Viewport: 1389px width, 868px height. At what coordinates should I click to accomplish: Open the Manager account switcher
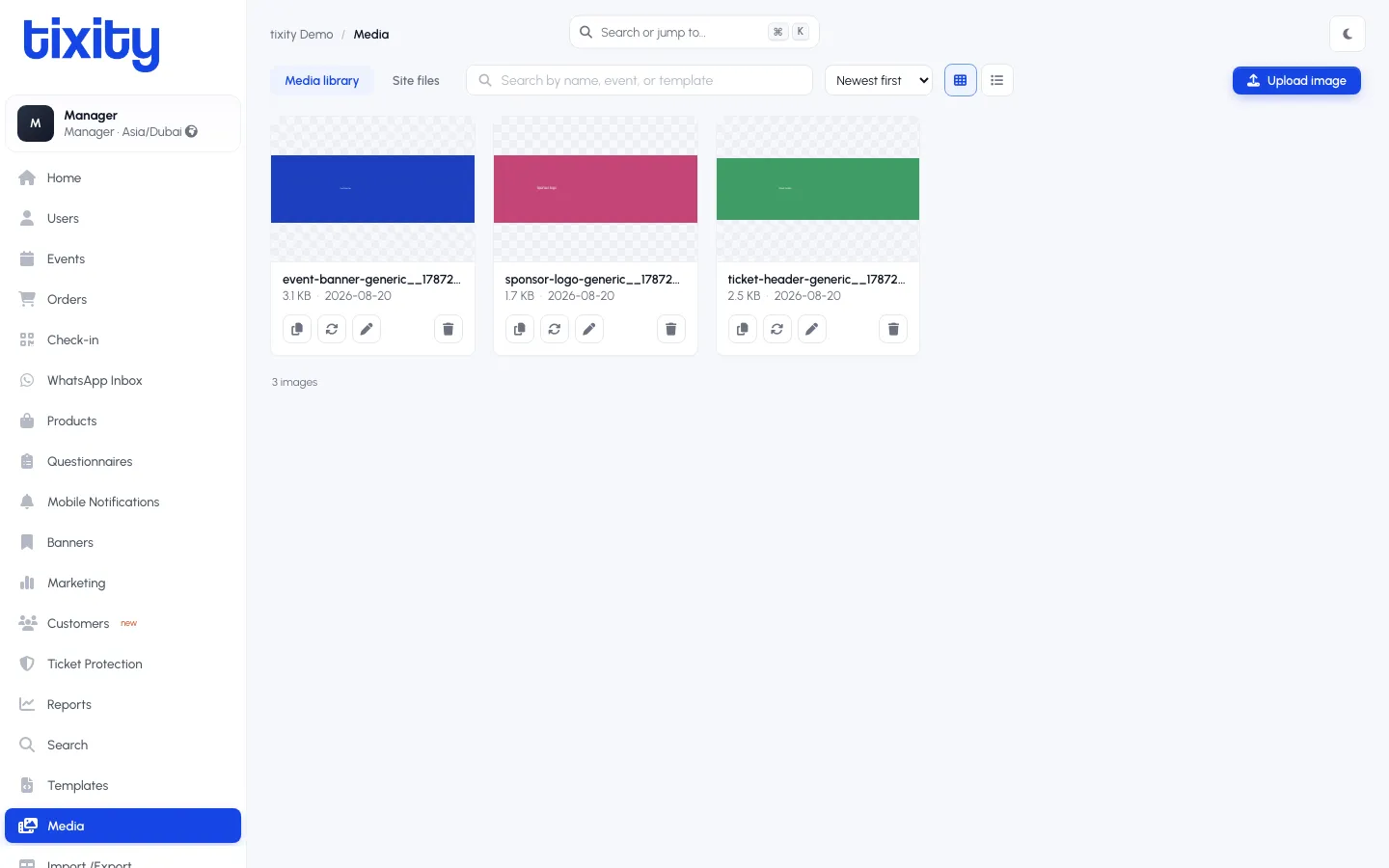(123, 123)
